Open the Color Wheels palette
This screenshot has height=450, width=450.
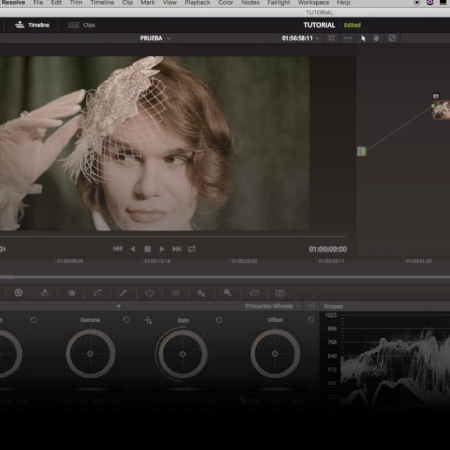point(19,293)
